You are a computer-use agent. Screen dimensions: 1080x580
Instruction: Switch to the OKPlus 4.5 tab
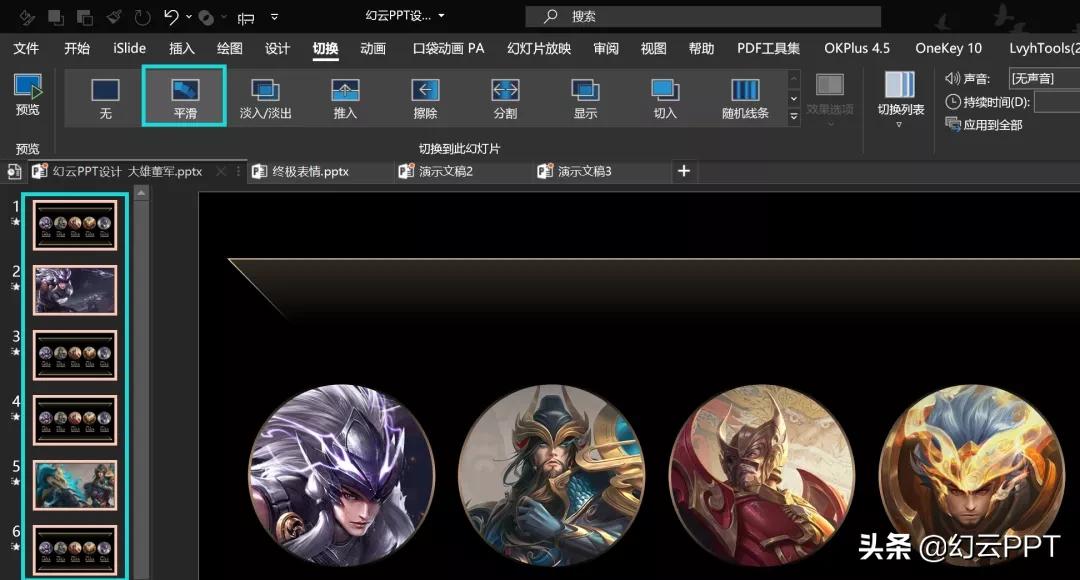click(857, 48)
